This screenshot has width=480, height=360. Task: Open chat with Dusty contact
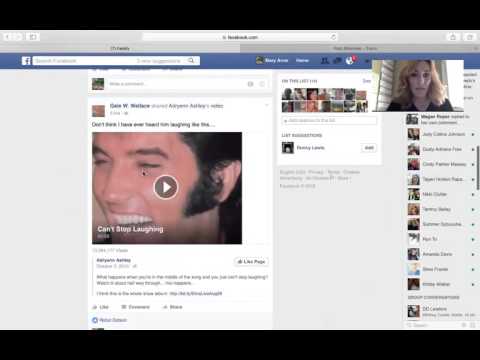[x=441, y=149]
